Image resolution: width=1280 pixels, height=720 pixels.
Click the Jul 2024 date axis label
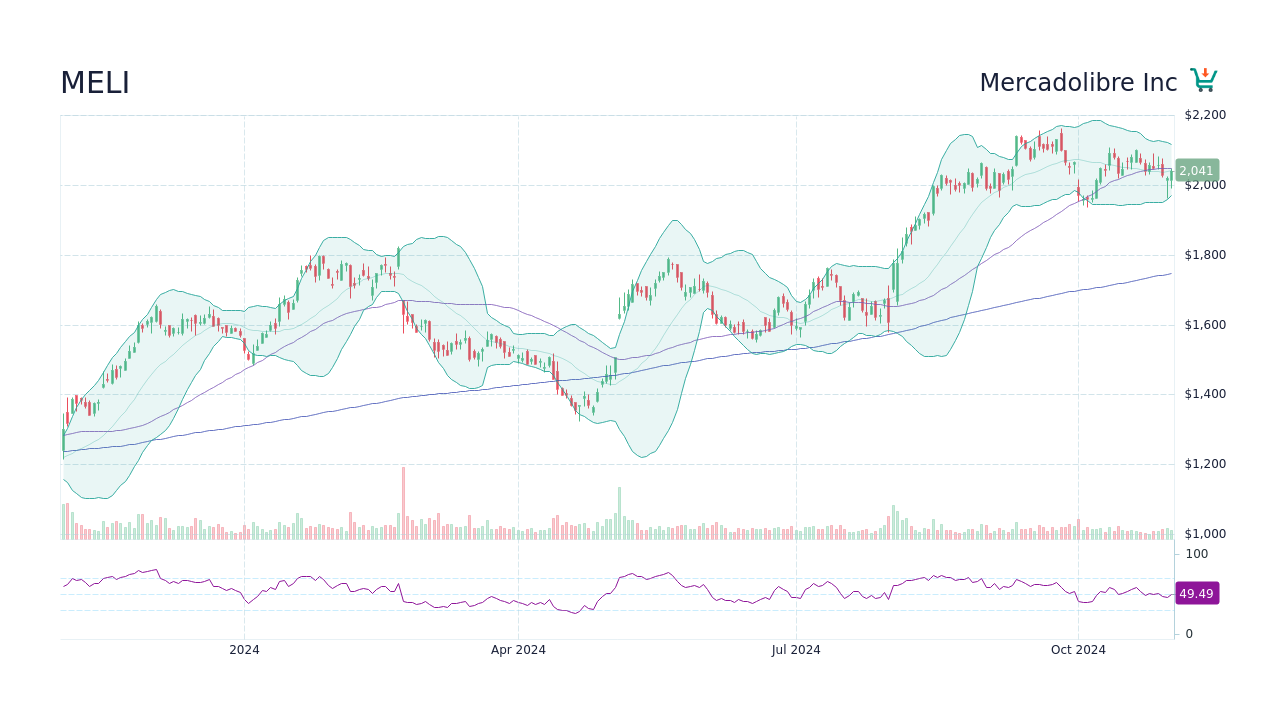point(796,650)
